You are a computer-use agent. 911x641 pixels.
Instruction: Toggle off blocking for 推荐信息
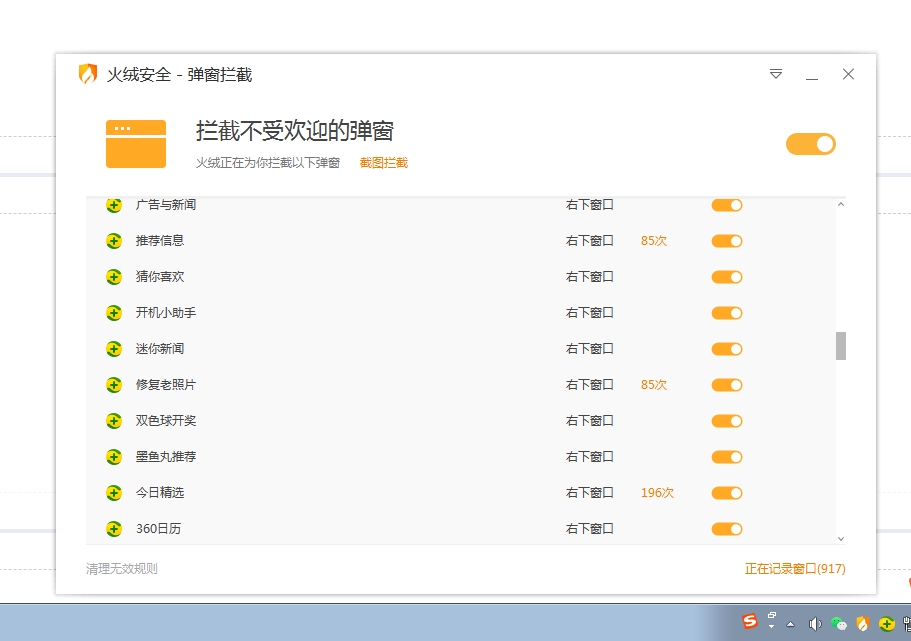[726, 241]
